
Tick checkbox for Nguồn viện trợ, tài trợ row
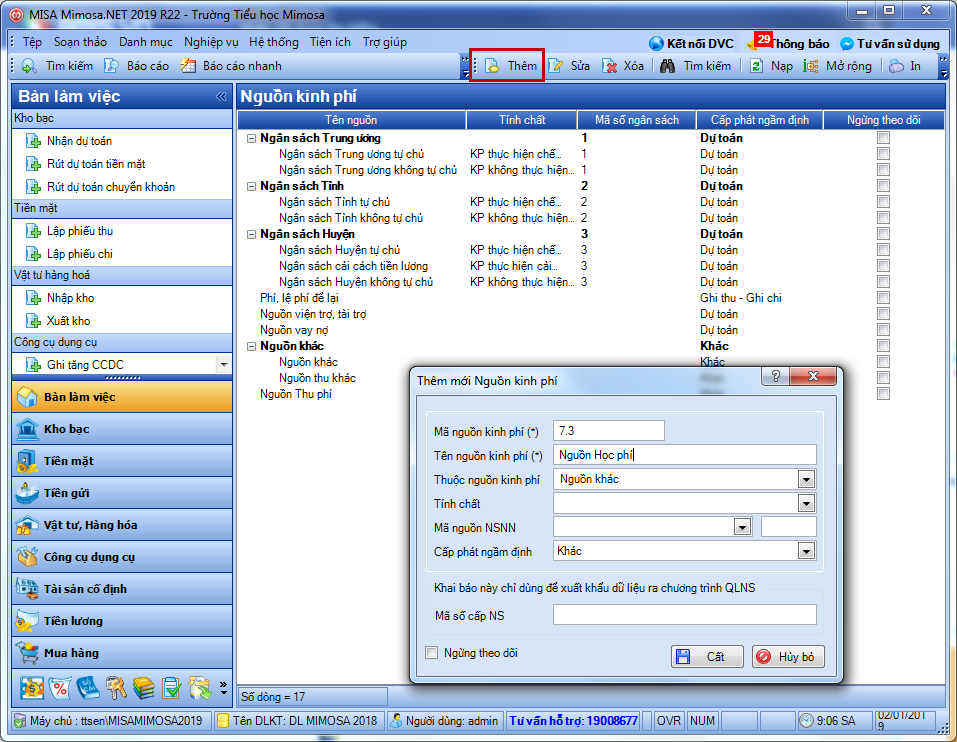pyautogui.click(x=883, y=314)
